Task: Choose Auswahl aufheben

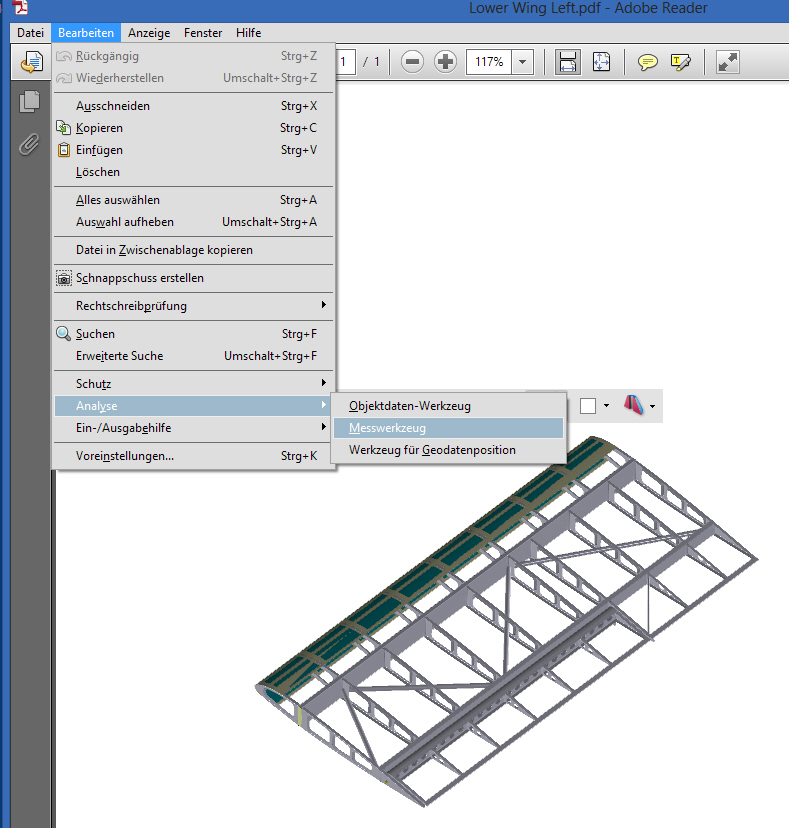Action: point(194,222)
